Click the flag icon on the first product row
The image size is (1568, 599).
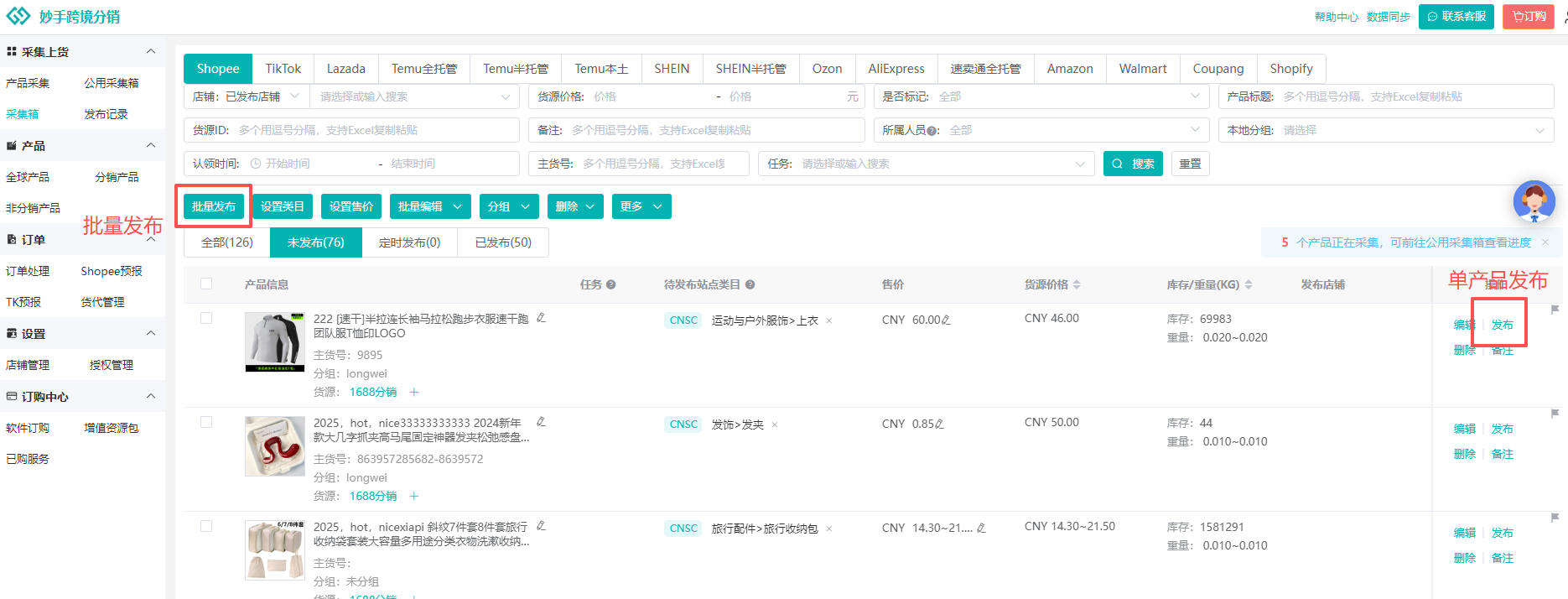coord(1555,310)
